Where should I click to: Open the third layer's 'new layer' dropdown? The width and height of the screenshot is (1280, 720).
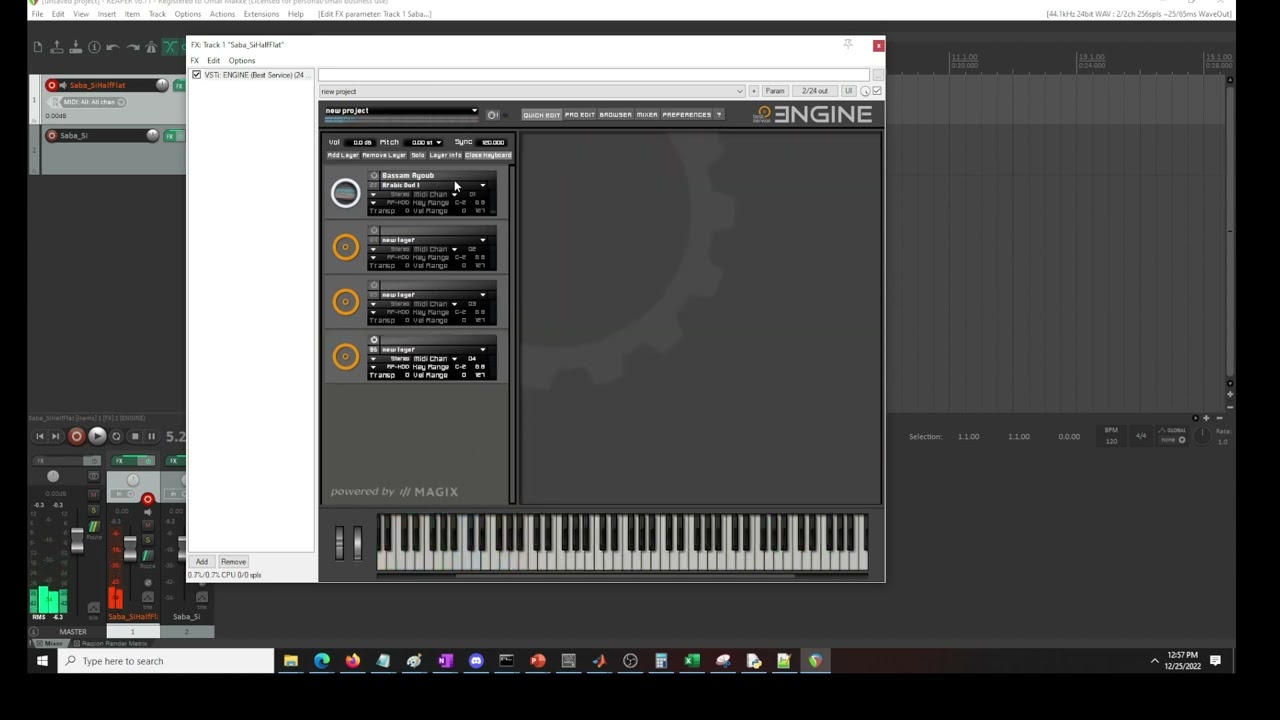[x=482, y=295]
